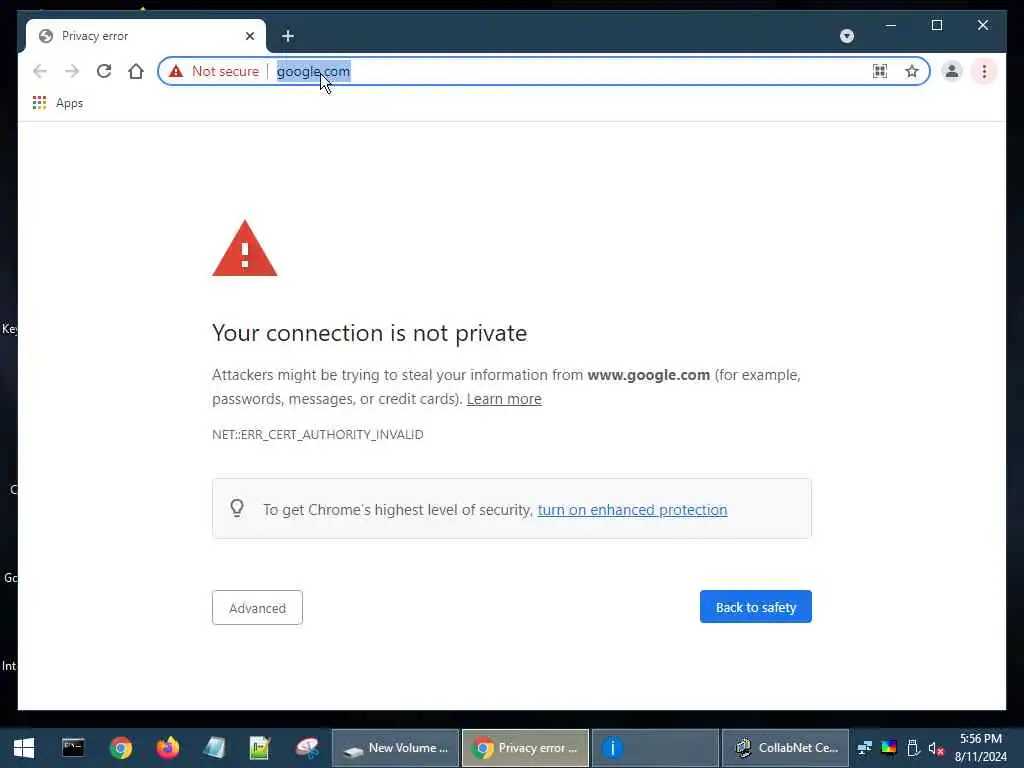Viewport: 1024px width, 768px height.
Task: Open the Chrome profile avatar
Action: point(952,71)
